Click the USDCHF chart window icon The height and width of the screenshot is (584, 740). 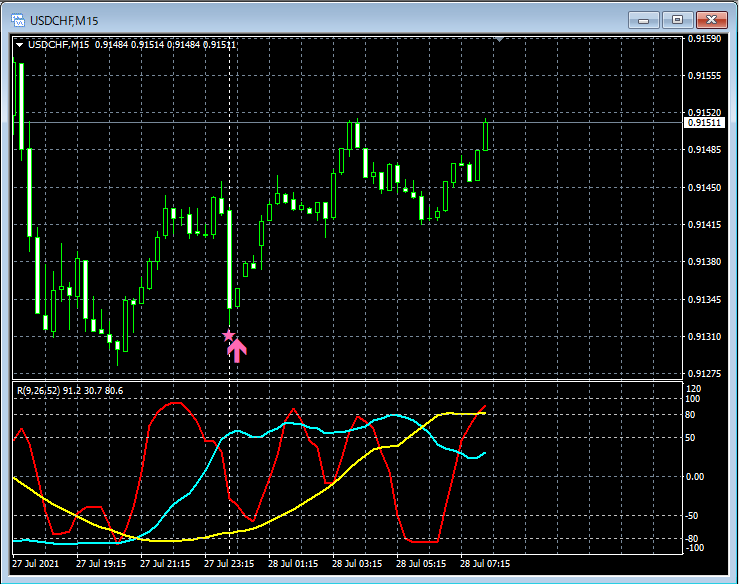coord(18,20)
